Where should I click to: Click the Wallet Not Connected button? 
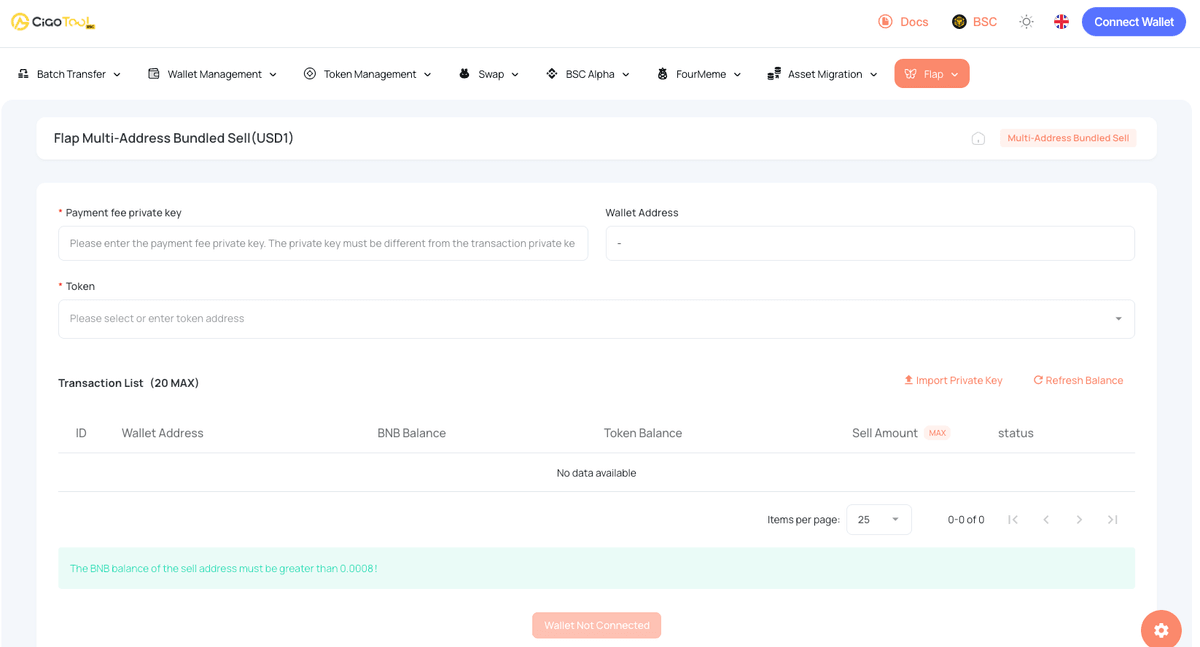tap(596, 625)
